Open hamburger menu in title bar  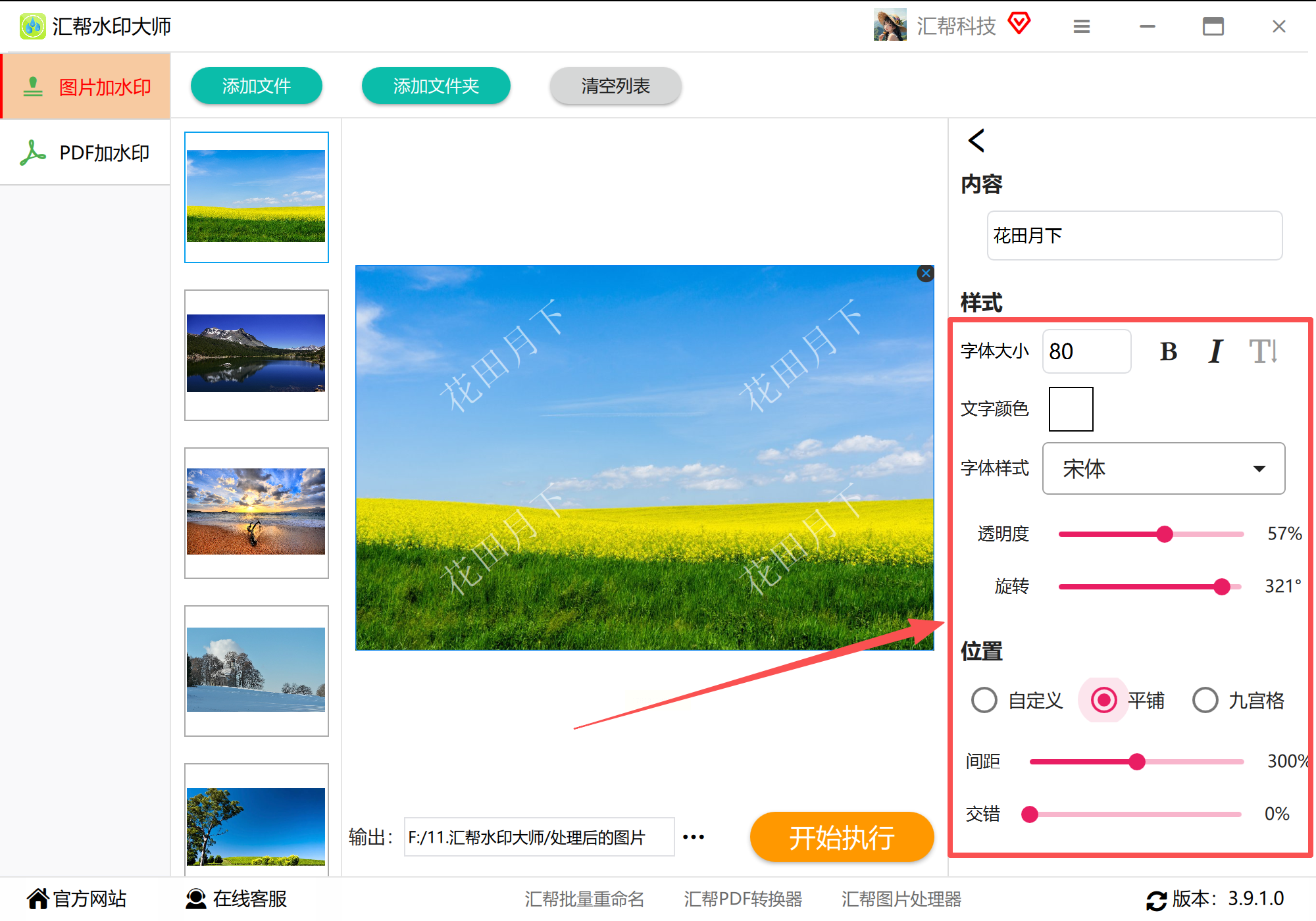point(1082,26)
